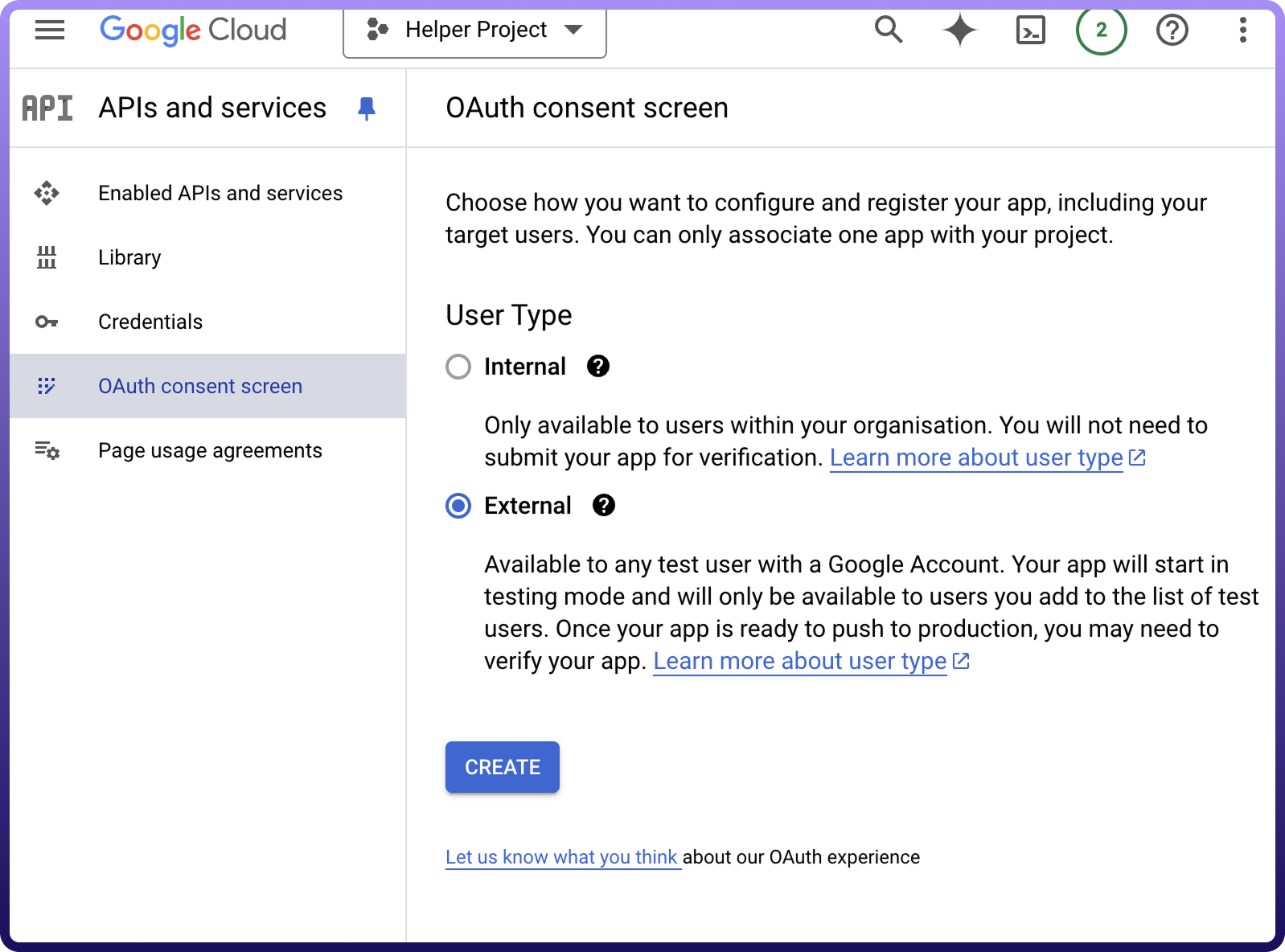Image resolution: width=1285 pixels, height=952 pixels.
Task: Open the Library section
Action: pos(129,257)
